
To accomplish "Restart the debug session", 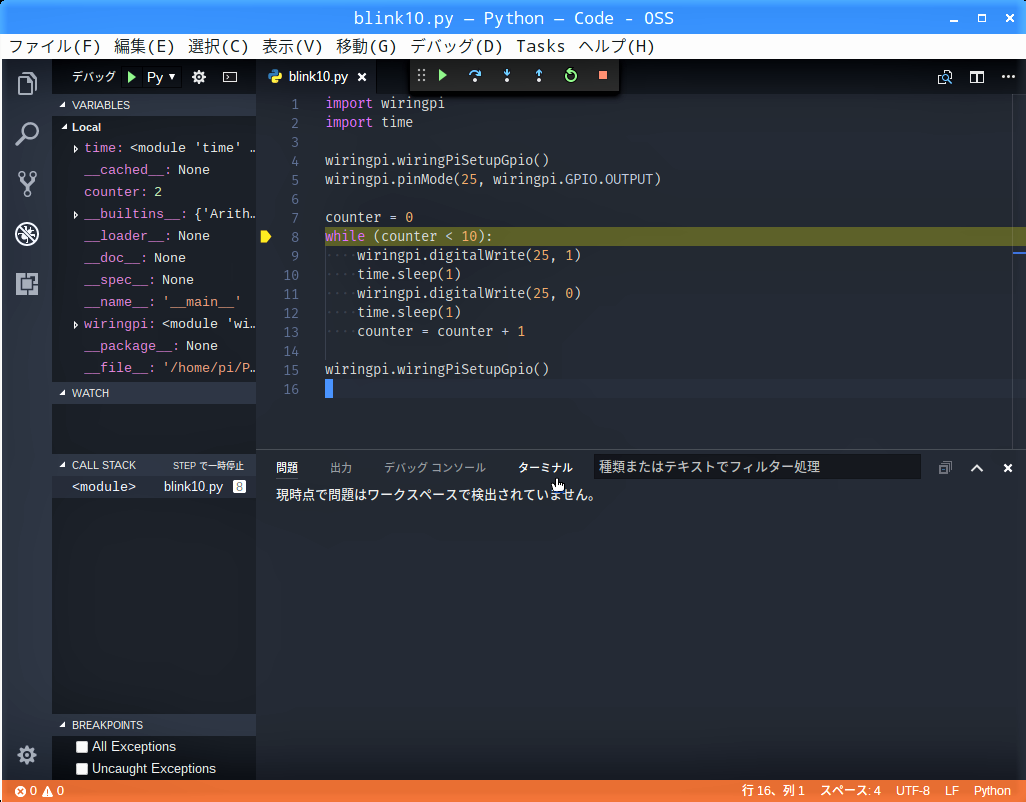I will [x=571, y=76].
